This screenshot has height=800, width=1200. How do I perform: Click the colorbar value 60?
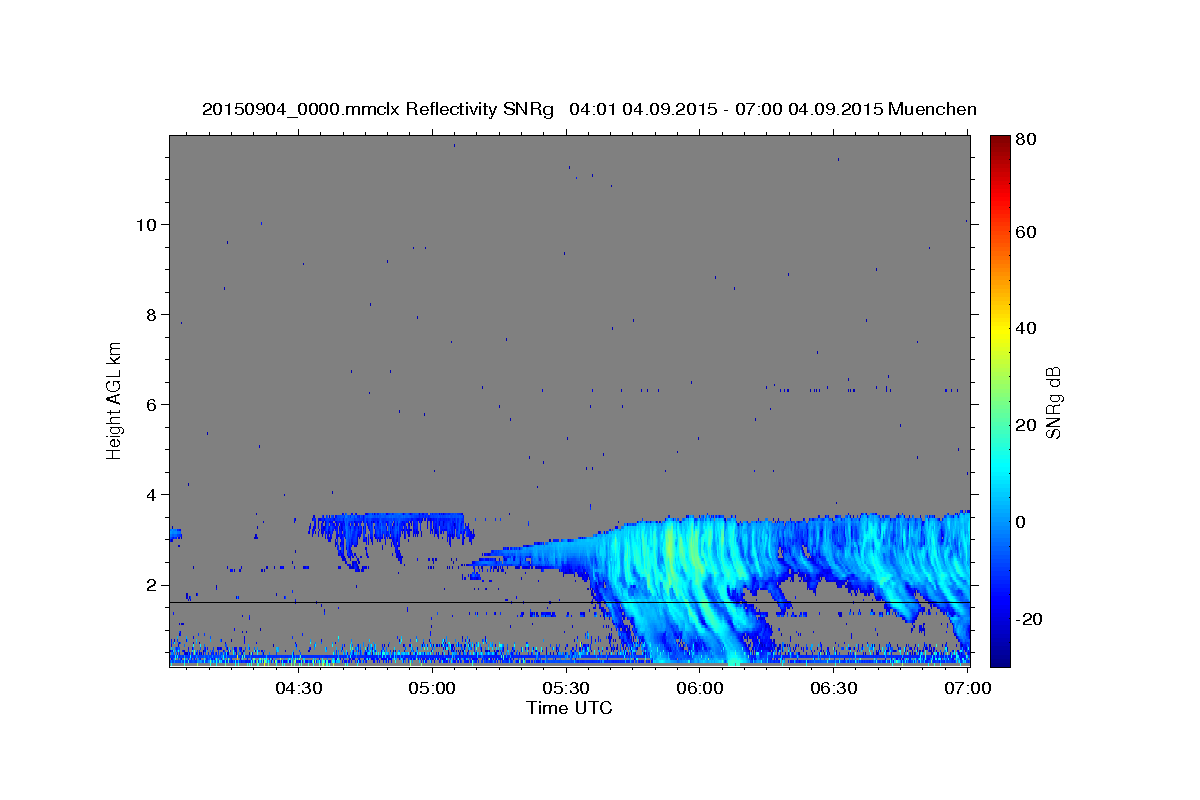pos(1025,232)
